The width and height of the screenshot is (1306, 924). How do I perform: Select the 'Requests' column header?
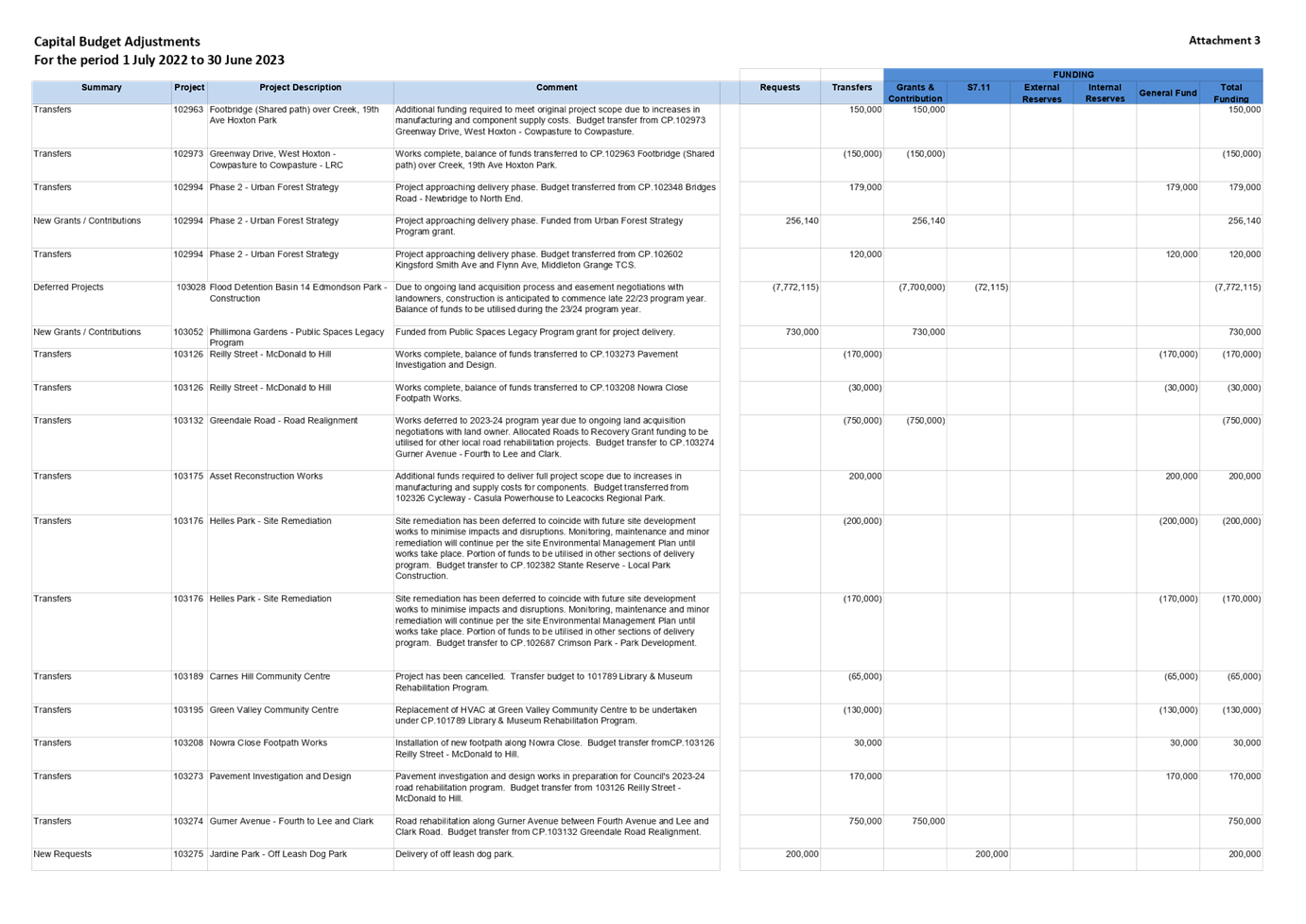(780, 88)
